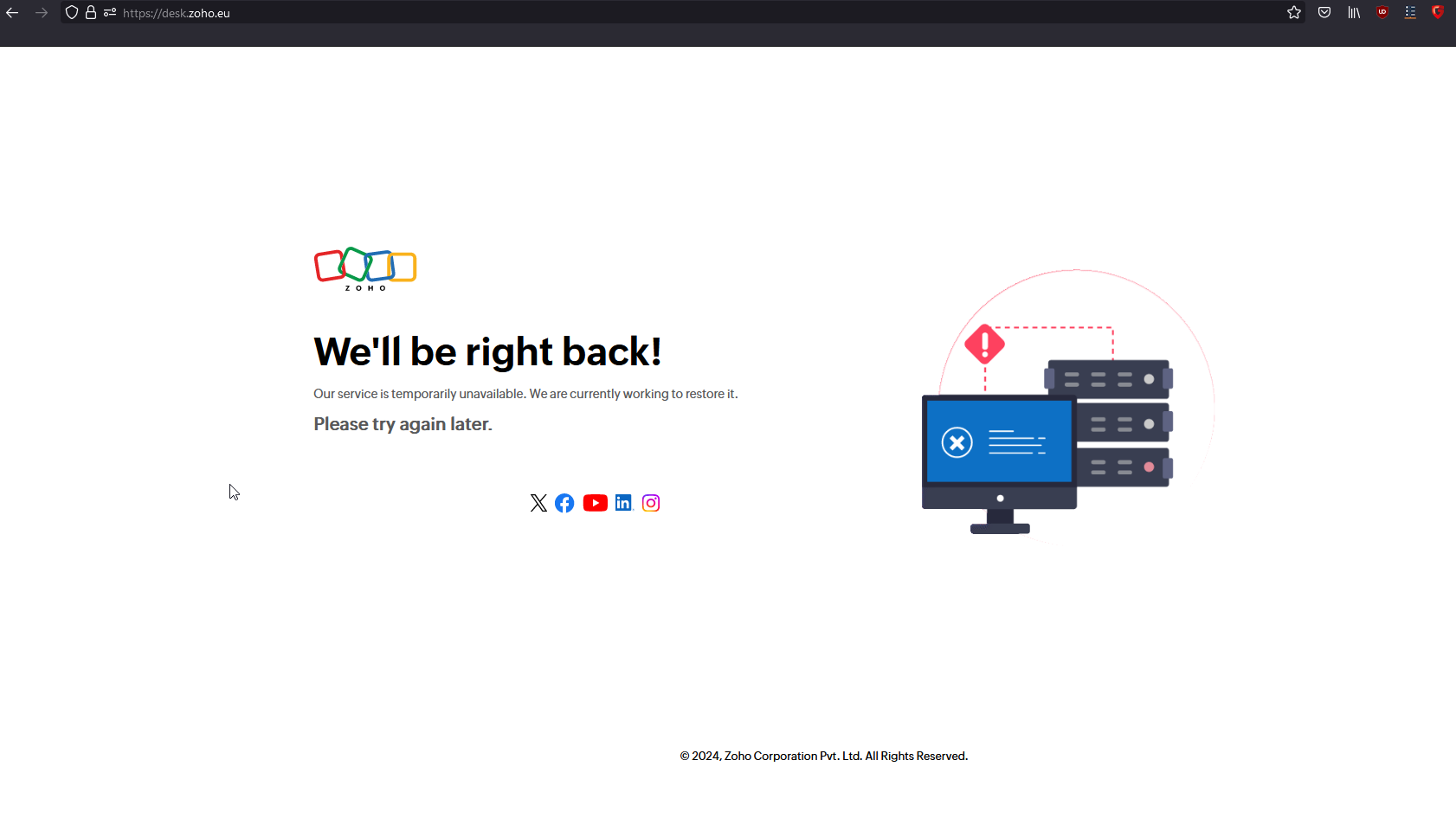The height and width of the screenshot is (831, 1456).
Task: Save page to Pocket
Action: pyautogui.click(x=1324, y=12)
